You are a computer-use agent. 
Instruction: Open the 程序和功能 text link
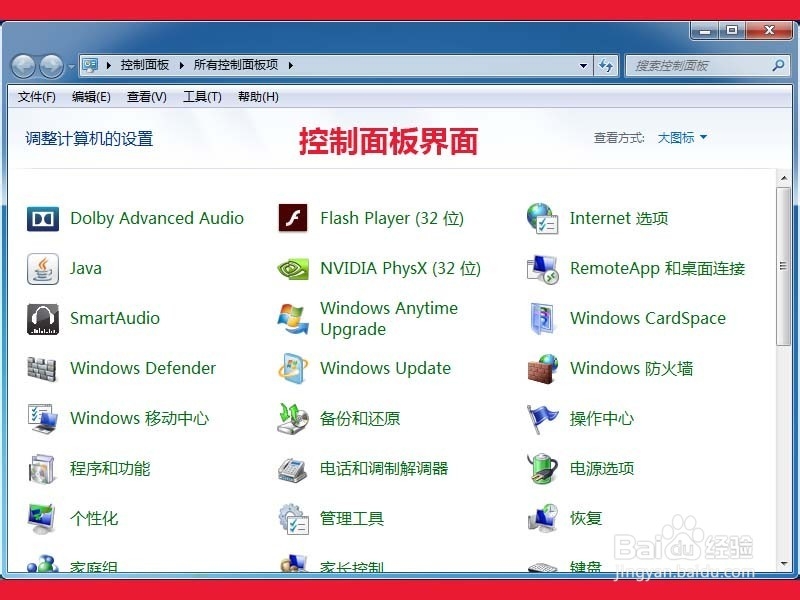click(x=110, y=468)
